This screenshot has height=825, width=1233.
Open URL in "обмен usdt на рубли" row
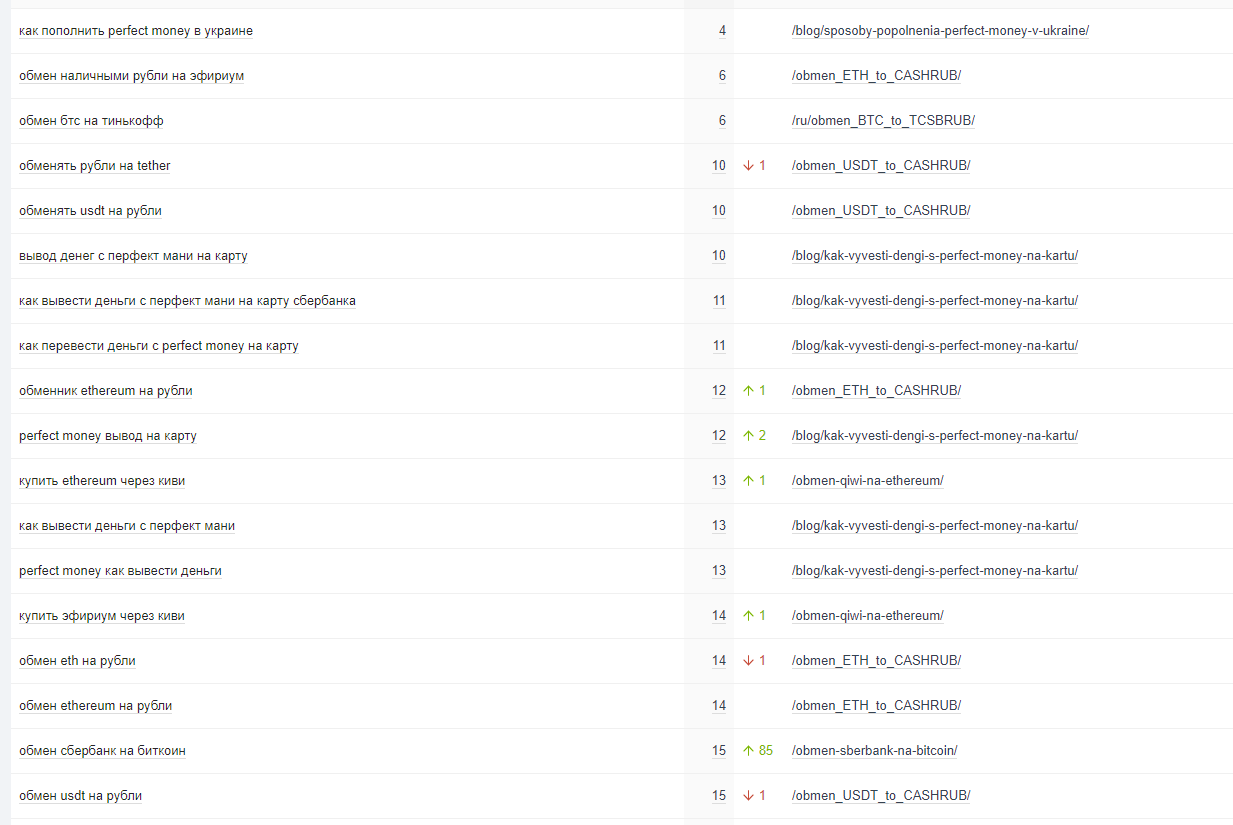881,796
